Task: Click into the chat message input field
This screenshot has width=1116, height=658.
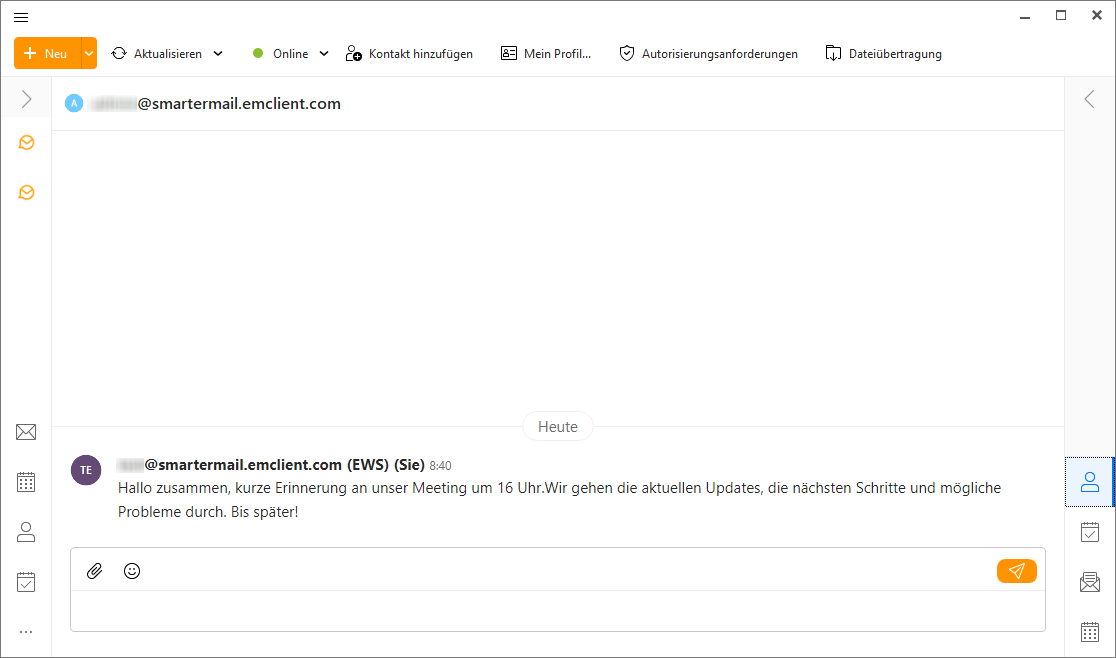Action: point(557,611)
